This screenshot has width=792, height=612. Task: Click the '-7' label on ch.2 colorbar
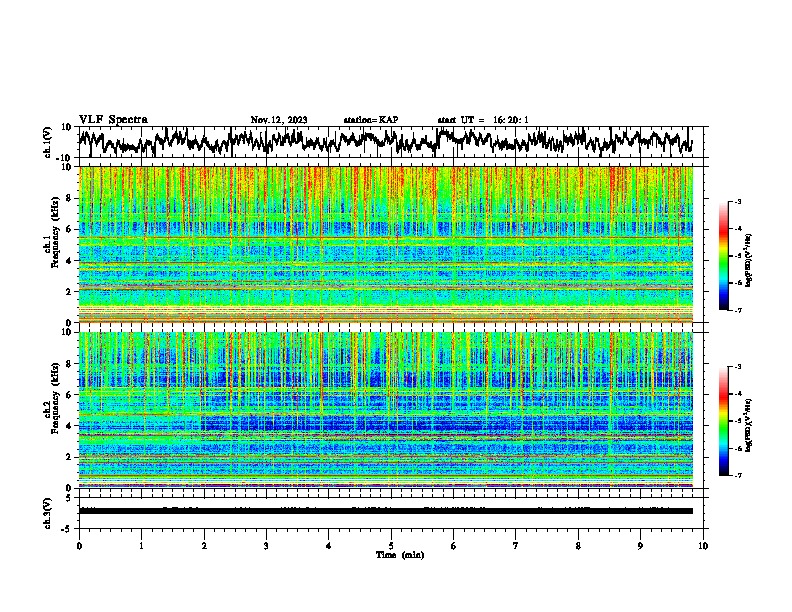pyautogui.click(x=737, y=475)
